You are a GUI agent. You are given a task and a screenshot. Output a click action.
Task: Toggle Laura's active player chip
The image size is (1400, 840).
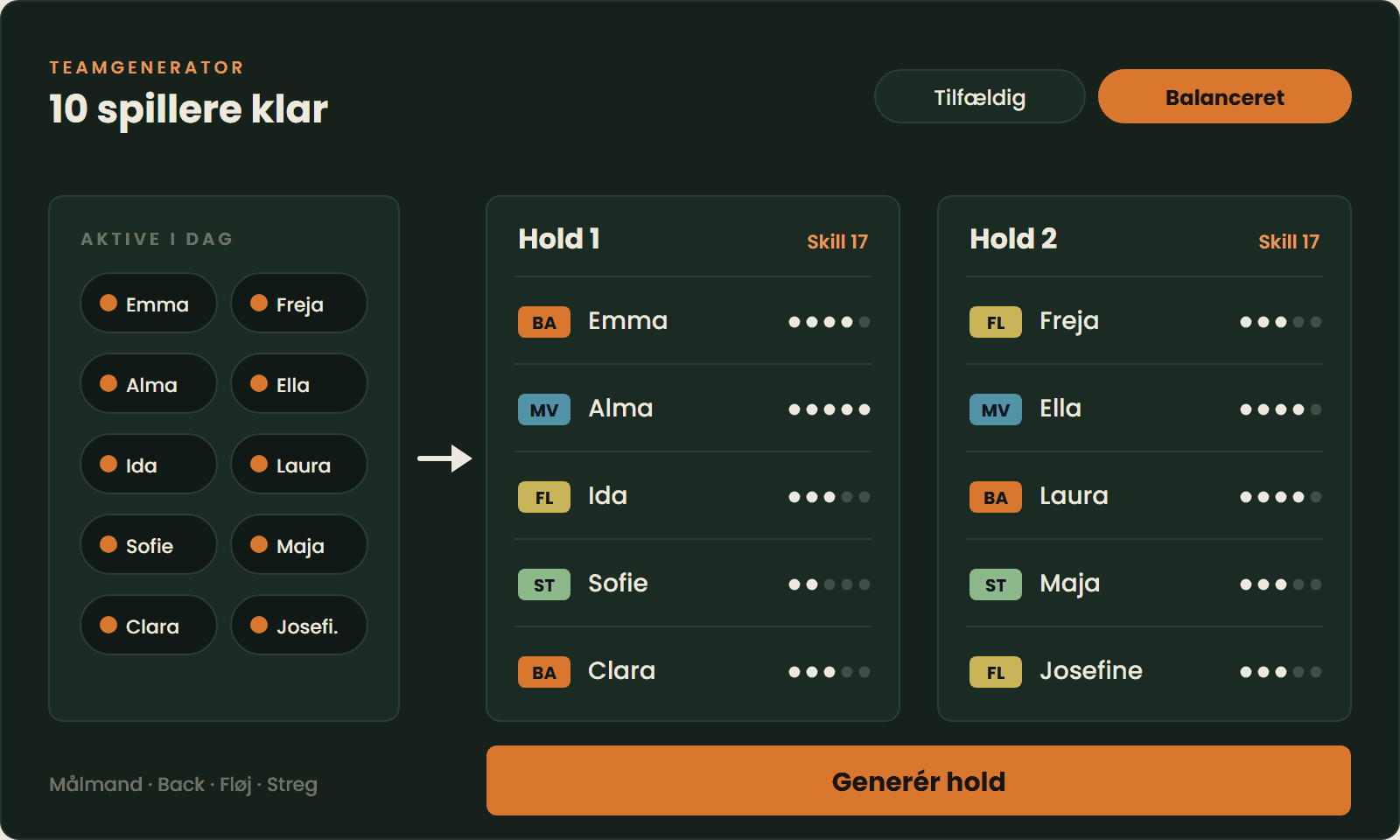point(299,464)
